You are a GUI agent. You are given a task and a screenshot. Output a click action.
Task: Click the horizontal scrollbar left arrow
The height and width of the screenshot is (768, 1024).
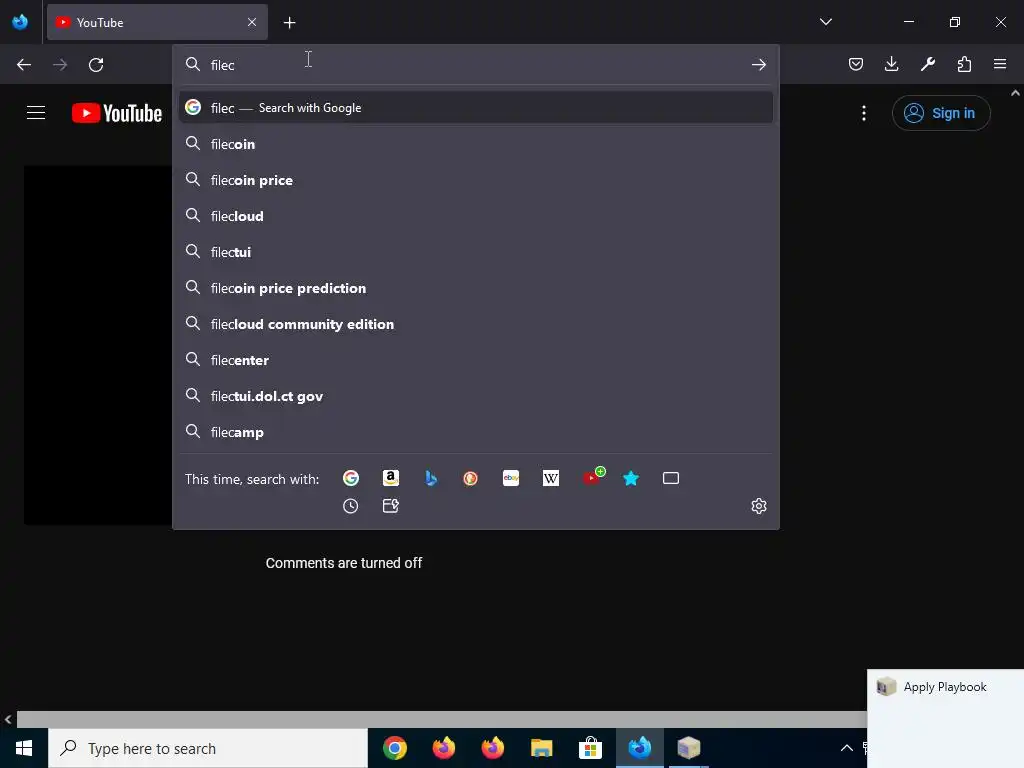8,720
